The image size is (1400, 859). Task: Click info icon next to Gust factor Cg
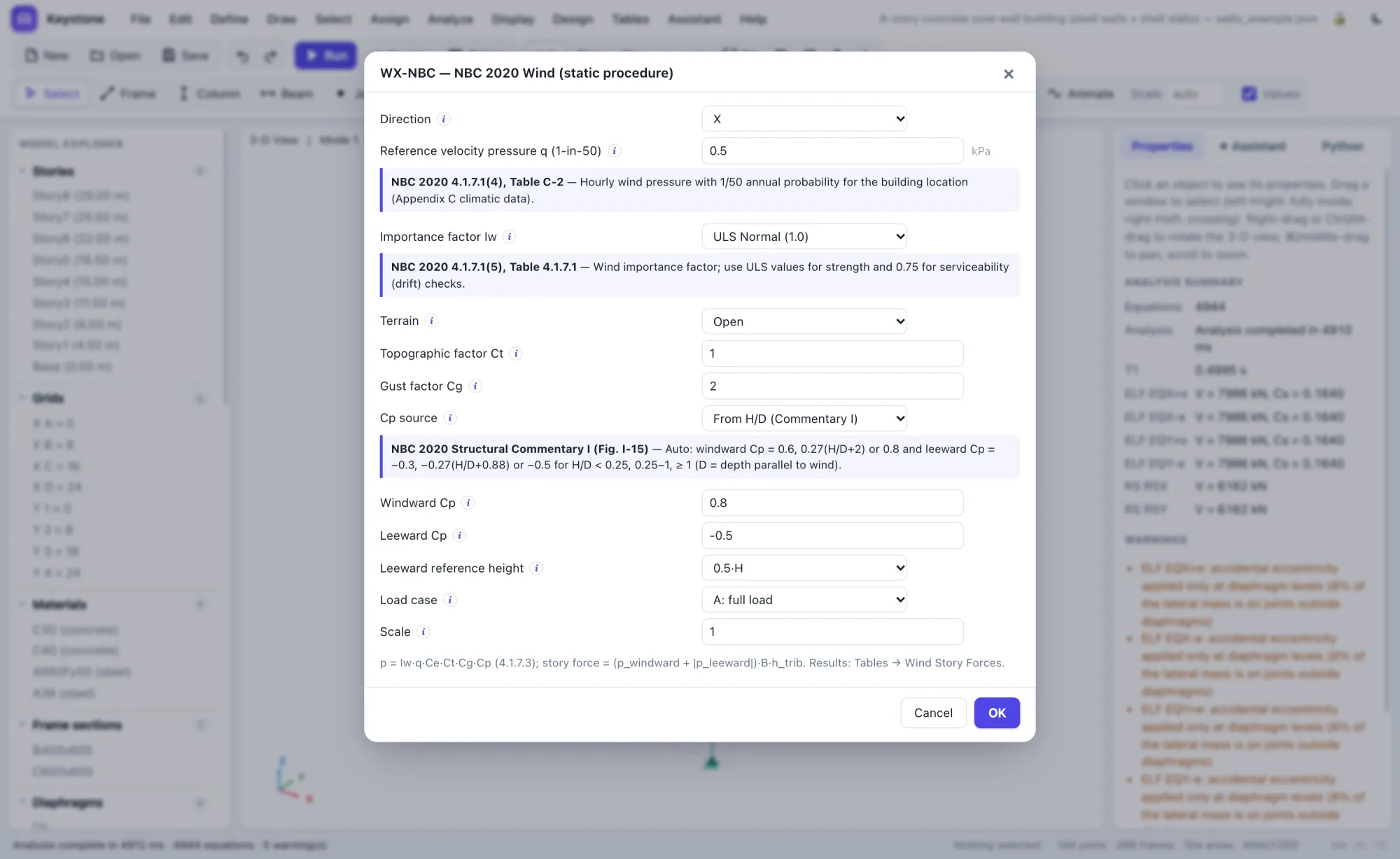pyautogui.click(x=475, y=386)
